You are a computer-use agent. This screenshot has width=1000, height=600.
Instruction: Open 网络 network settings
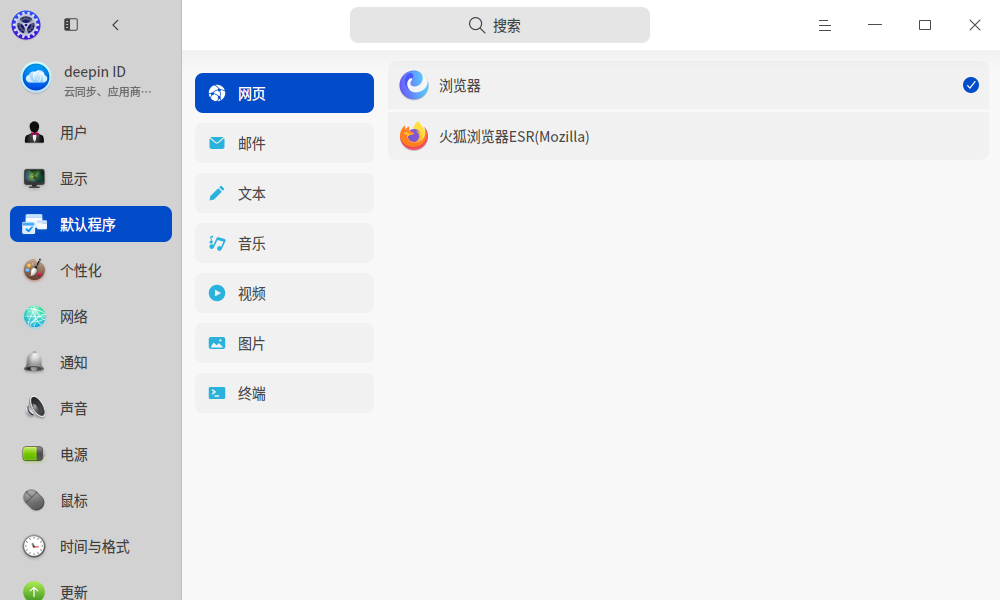[x=91, y=316]
